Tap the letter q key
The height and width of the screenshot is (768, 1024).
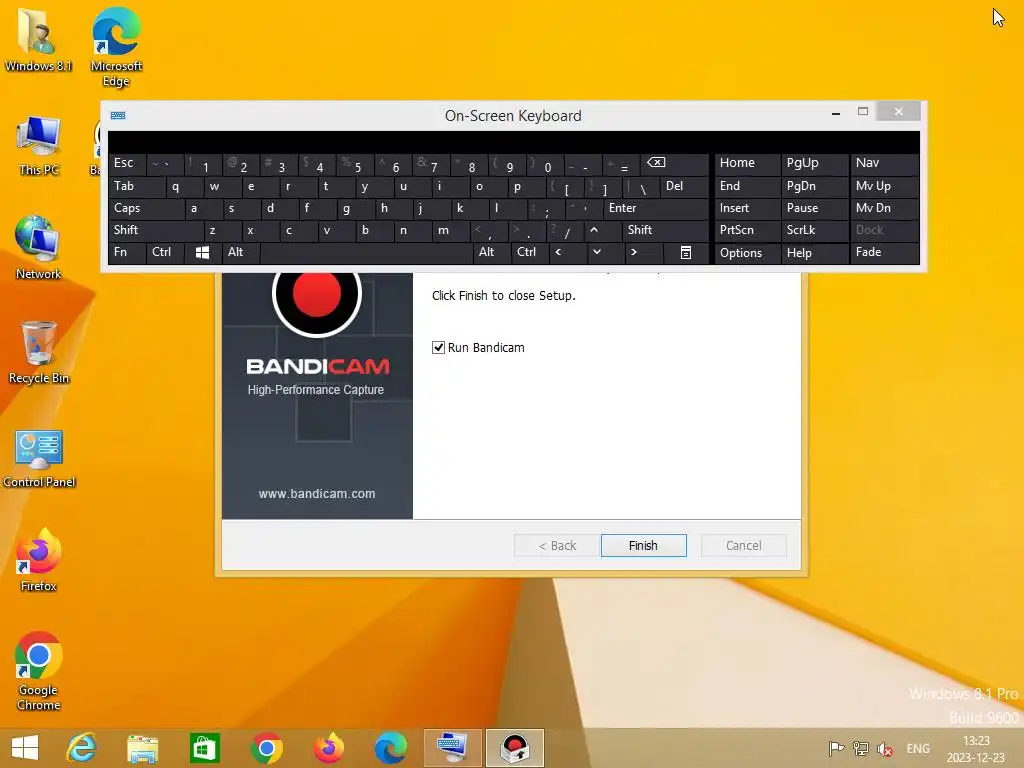coord(184,186)
